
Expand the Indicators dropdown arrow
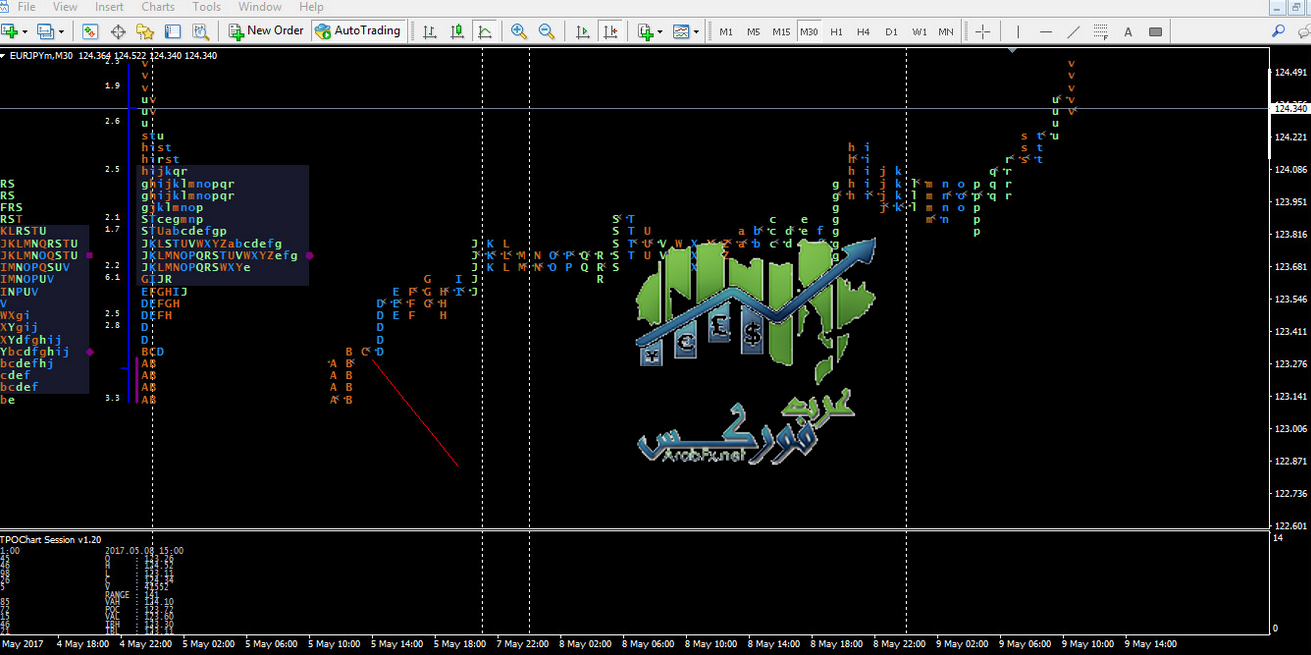pyautogui.click(x=660, y=32)
